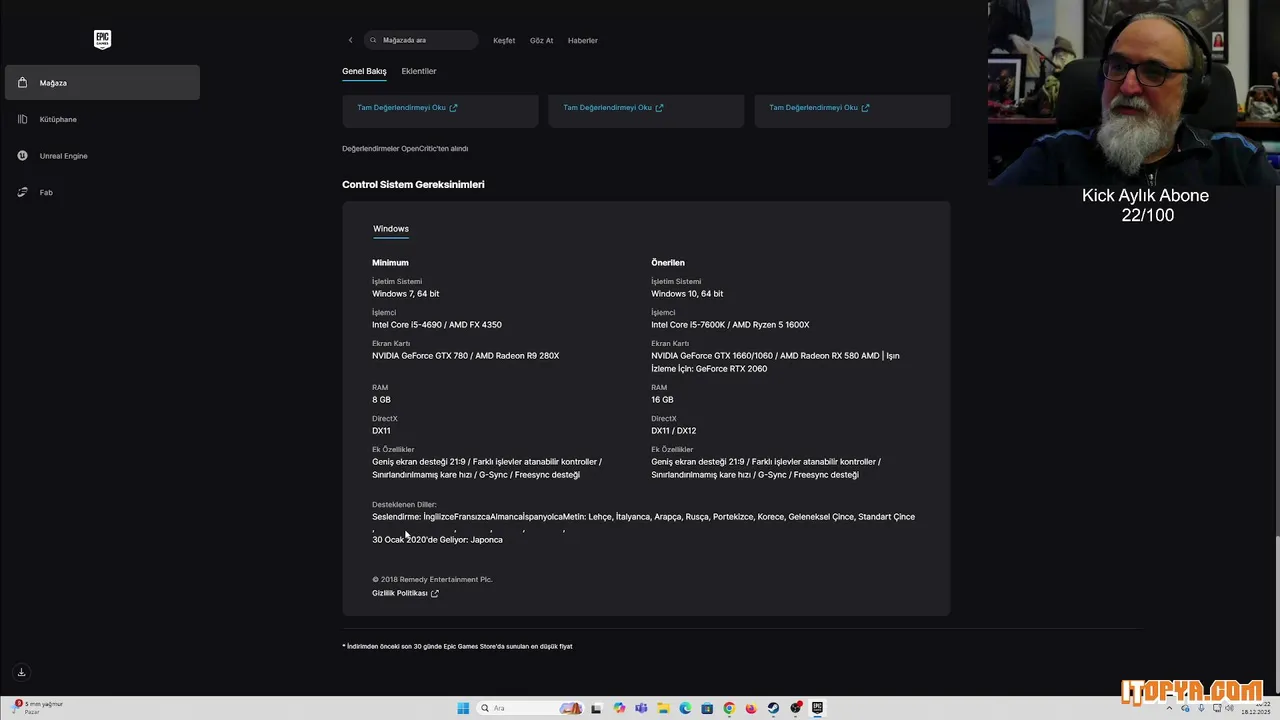Screen dimensions: 1280x720
Task: Click the Epic Games logo in sidebar
Action: click(102, 40)
